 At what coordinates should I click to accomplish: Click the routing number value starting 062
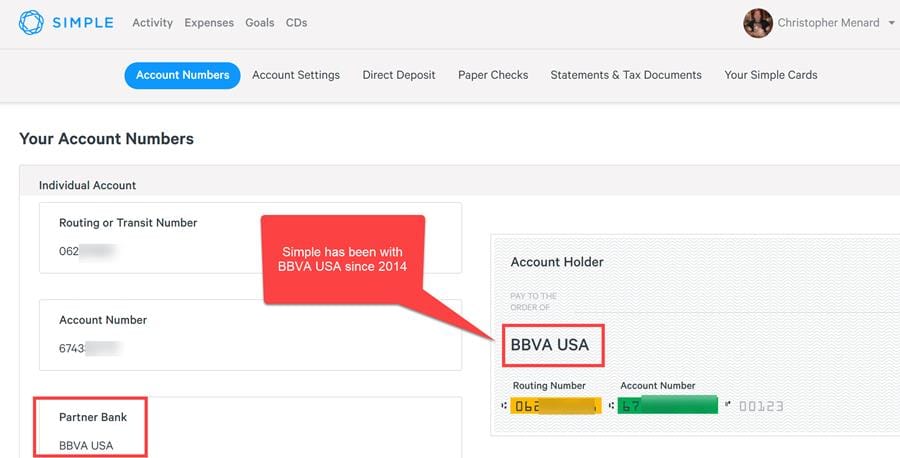[88, 251]
